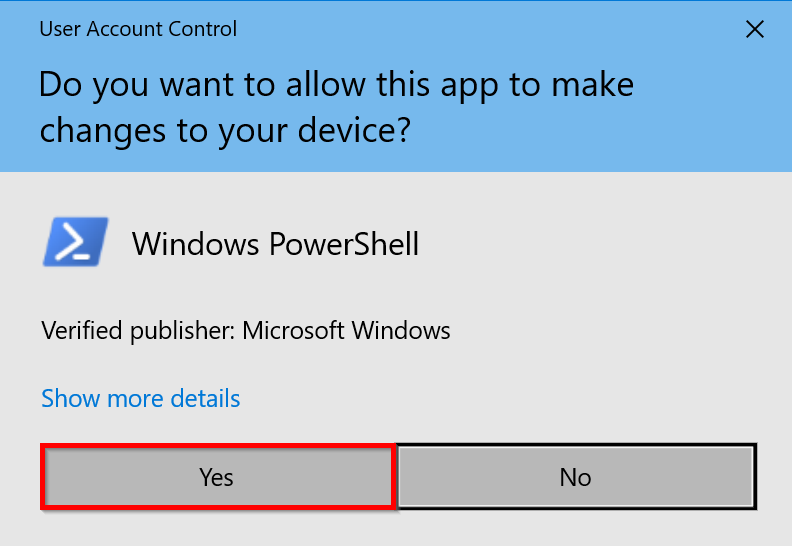Reject PowerShell elevation with the No button

[x=575, y=477]
